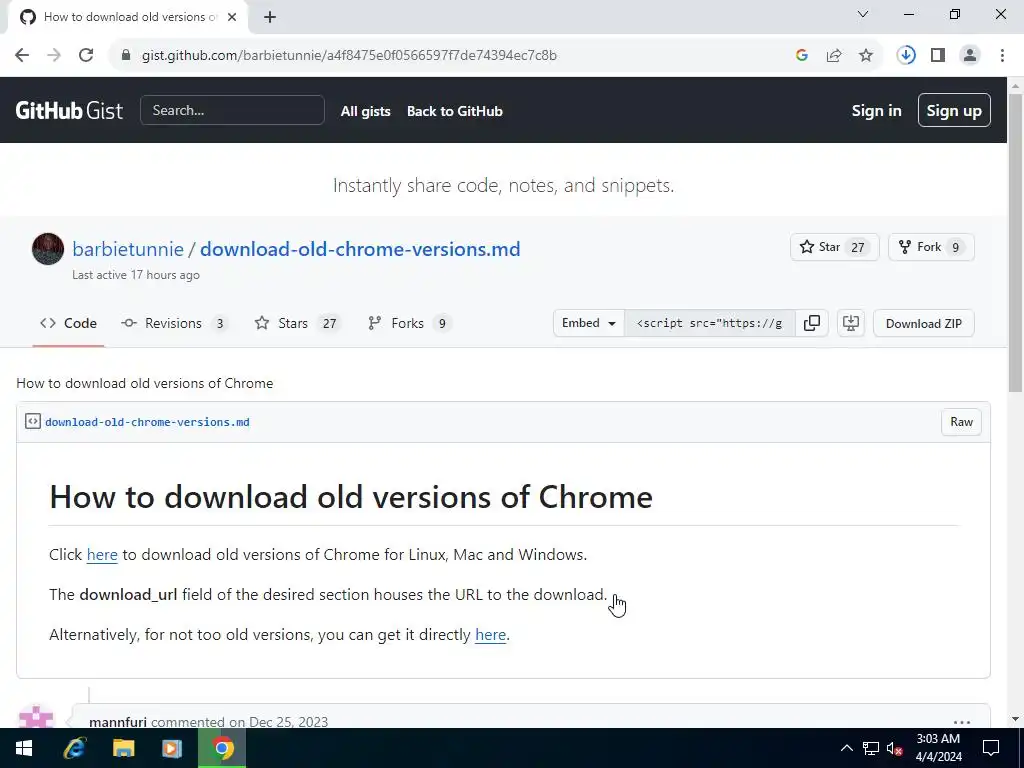This screenshot has width=1024, height=768.
Task: Switch to the Revisions tab
Action: pyautogui.click(x=174, y=323)
